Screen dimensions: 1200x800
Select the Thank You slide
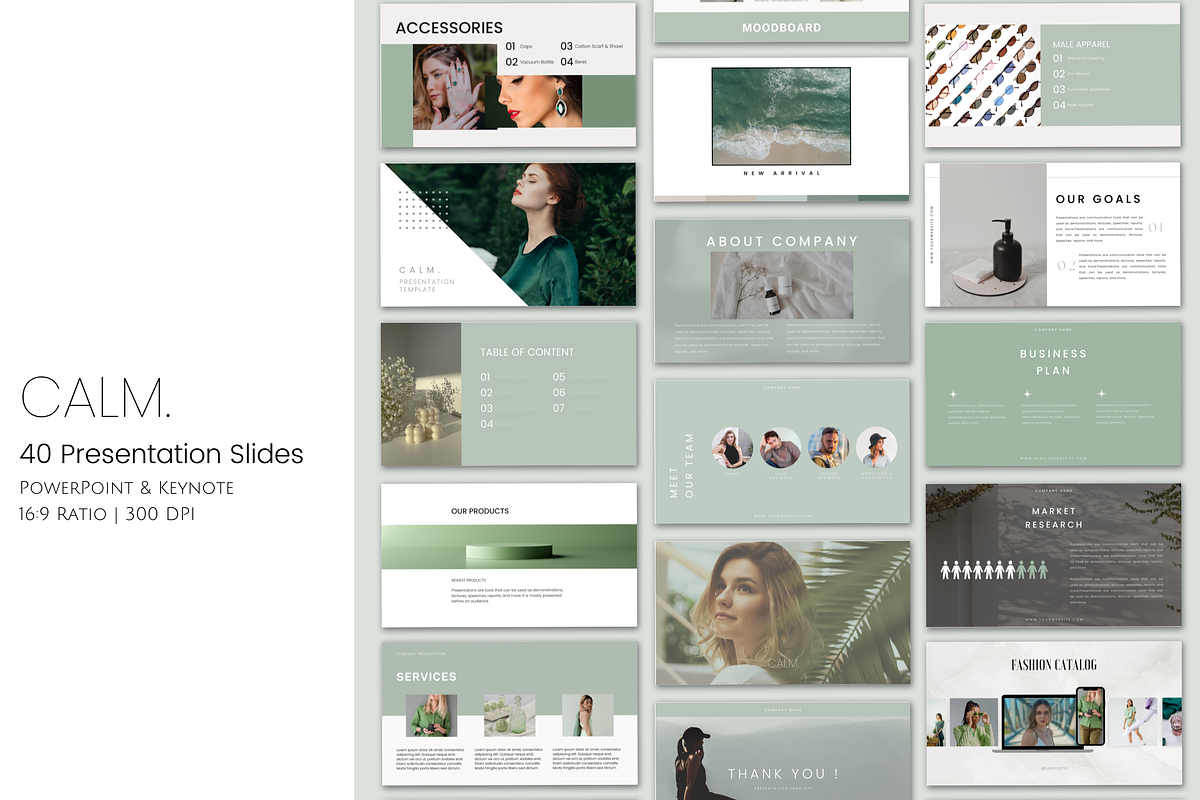[x=783, y=750]
